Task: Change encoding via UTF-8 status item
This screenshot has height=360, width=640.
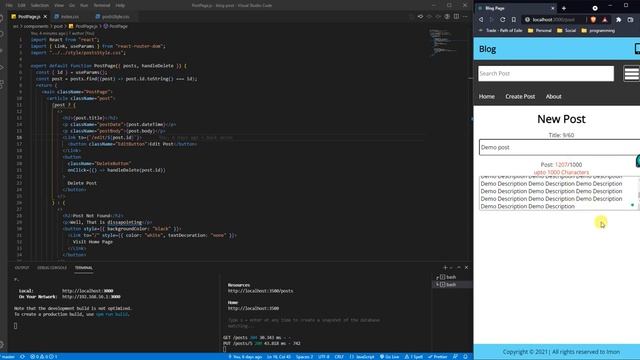Action: (324, 357)
